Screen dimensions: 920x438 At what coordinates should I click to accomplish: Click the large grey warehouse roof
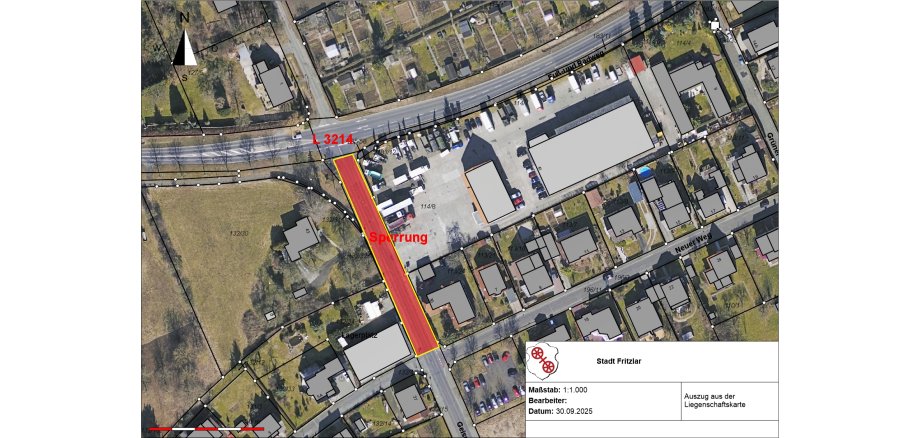coord(591,147)
